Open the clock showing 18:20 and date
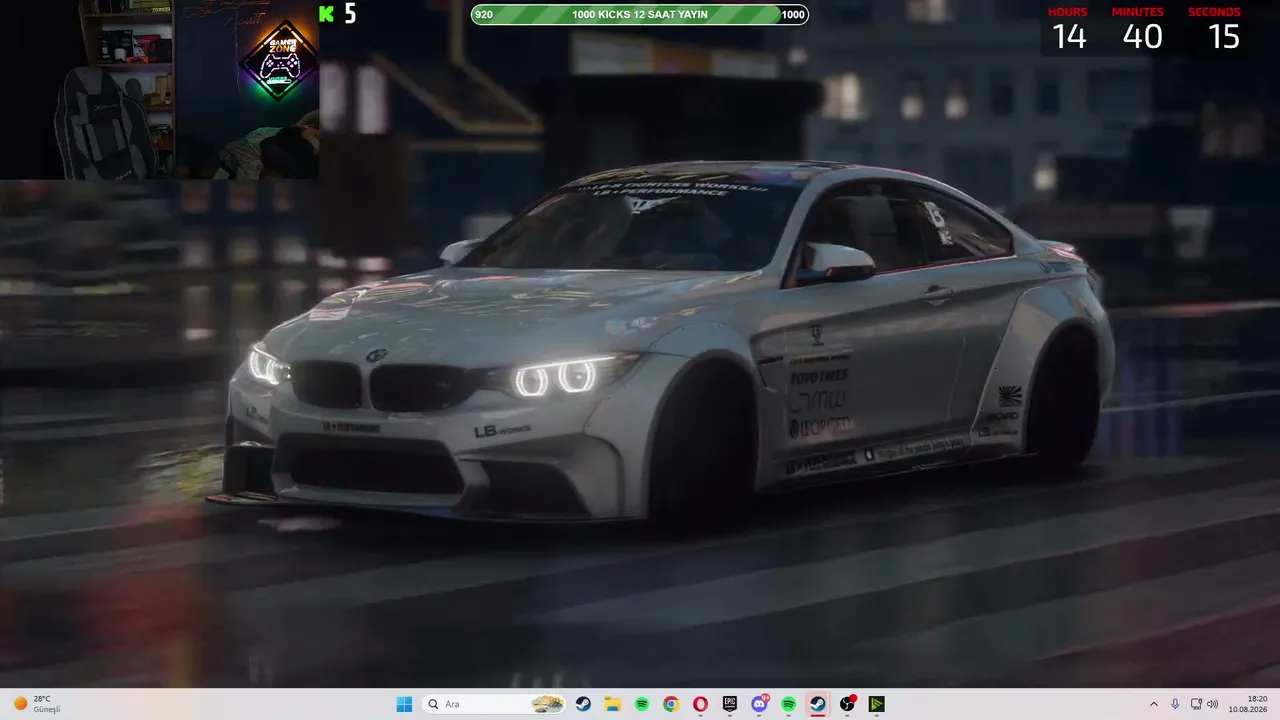Screen dimensions: 1280x720 [x=1249, y=704]
